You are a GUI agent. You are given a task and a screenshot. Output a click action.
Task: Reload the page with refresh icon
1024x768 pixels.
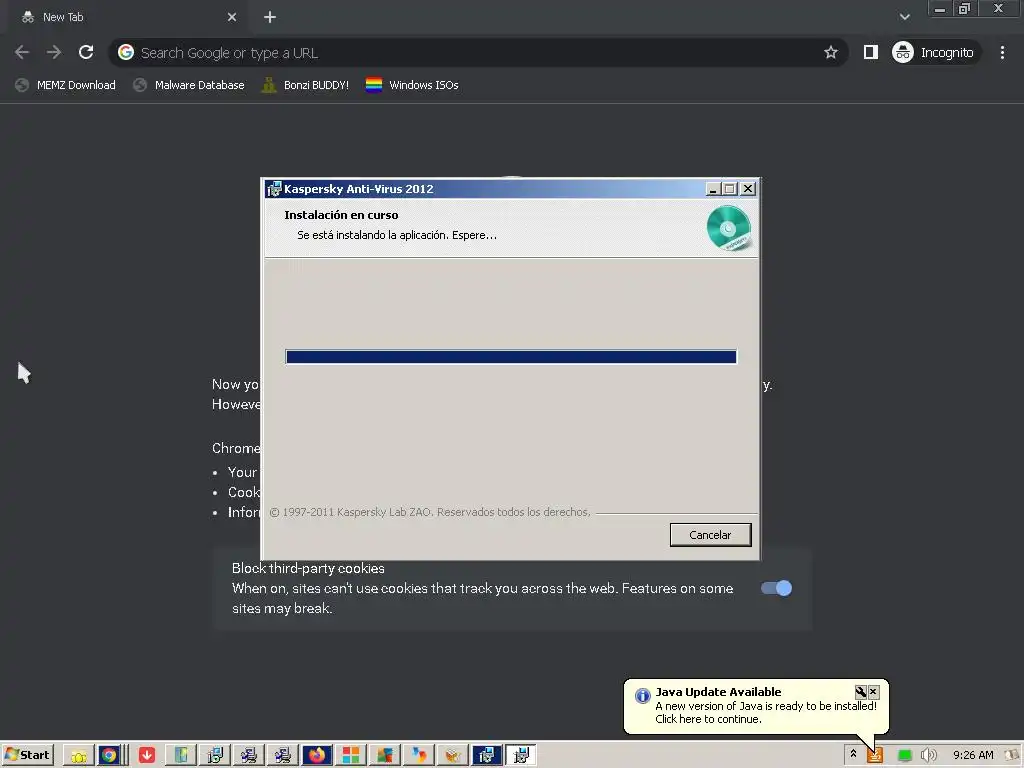tap(86, 52)
